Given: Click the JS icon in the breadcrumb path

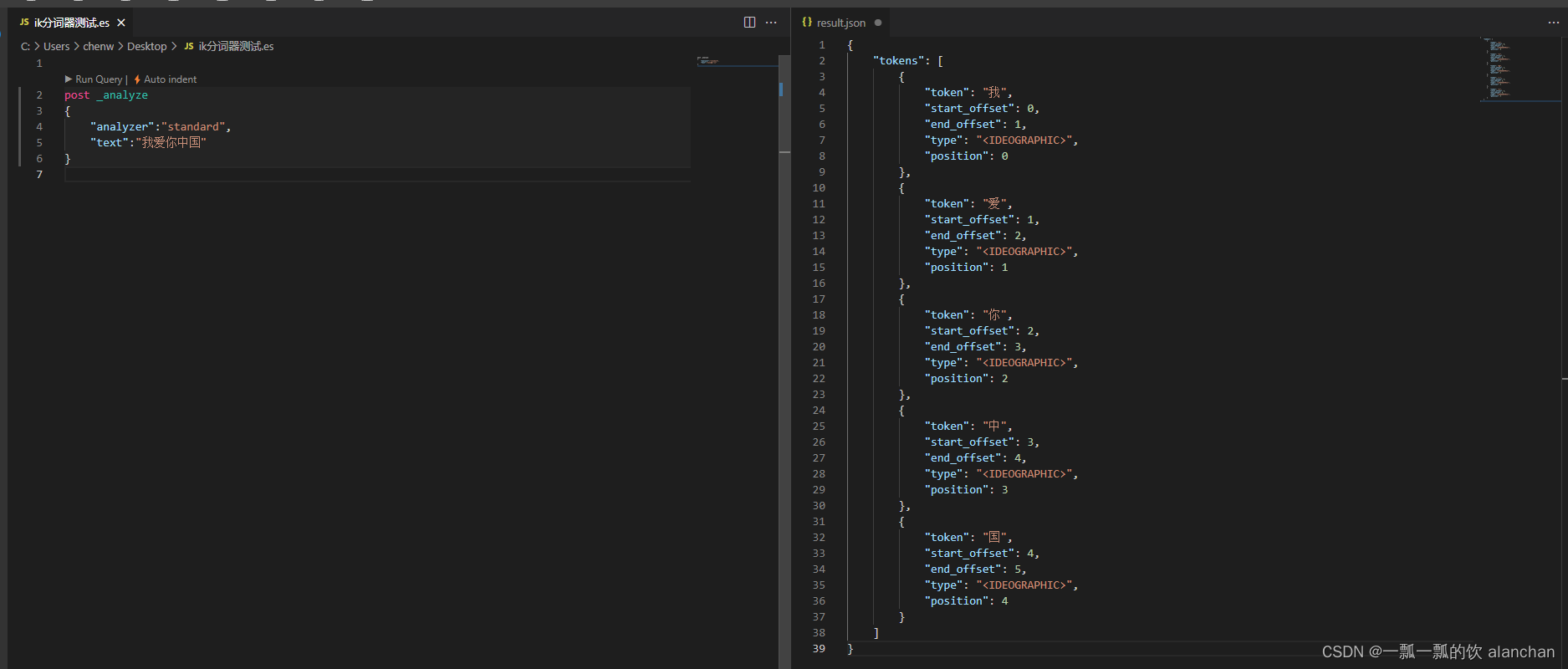Looking at the screenshot, I should coord(189,46).
